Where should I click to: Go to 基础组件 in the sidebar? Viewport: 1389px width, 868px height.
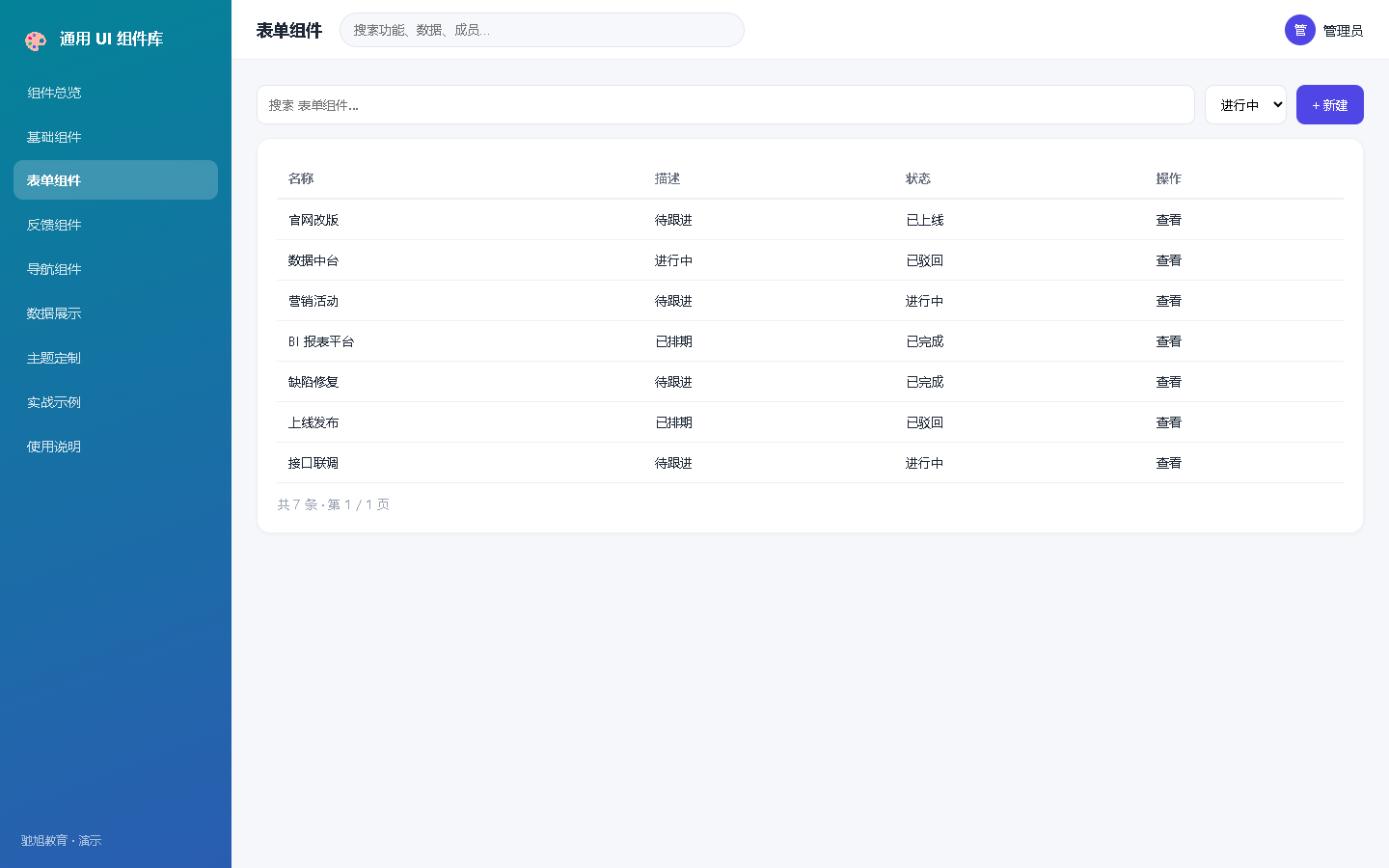(116, 137)
